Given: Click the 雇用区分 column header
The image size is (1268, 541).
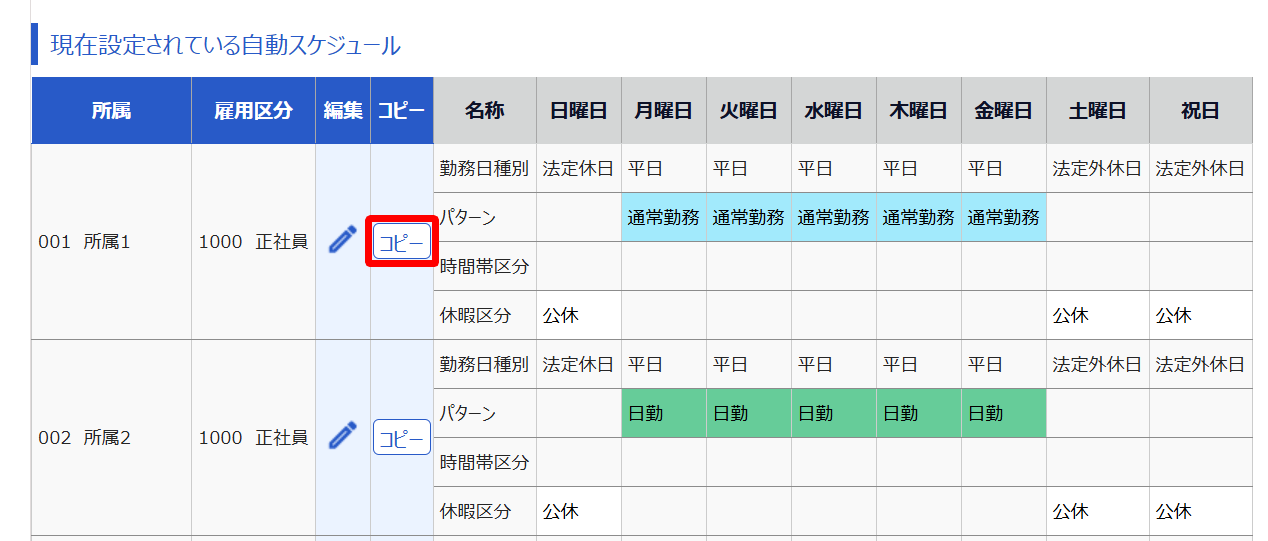Looking at the screenshot, I should pos(253,111).
